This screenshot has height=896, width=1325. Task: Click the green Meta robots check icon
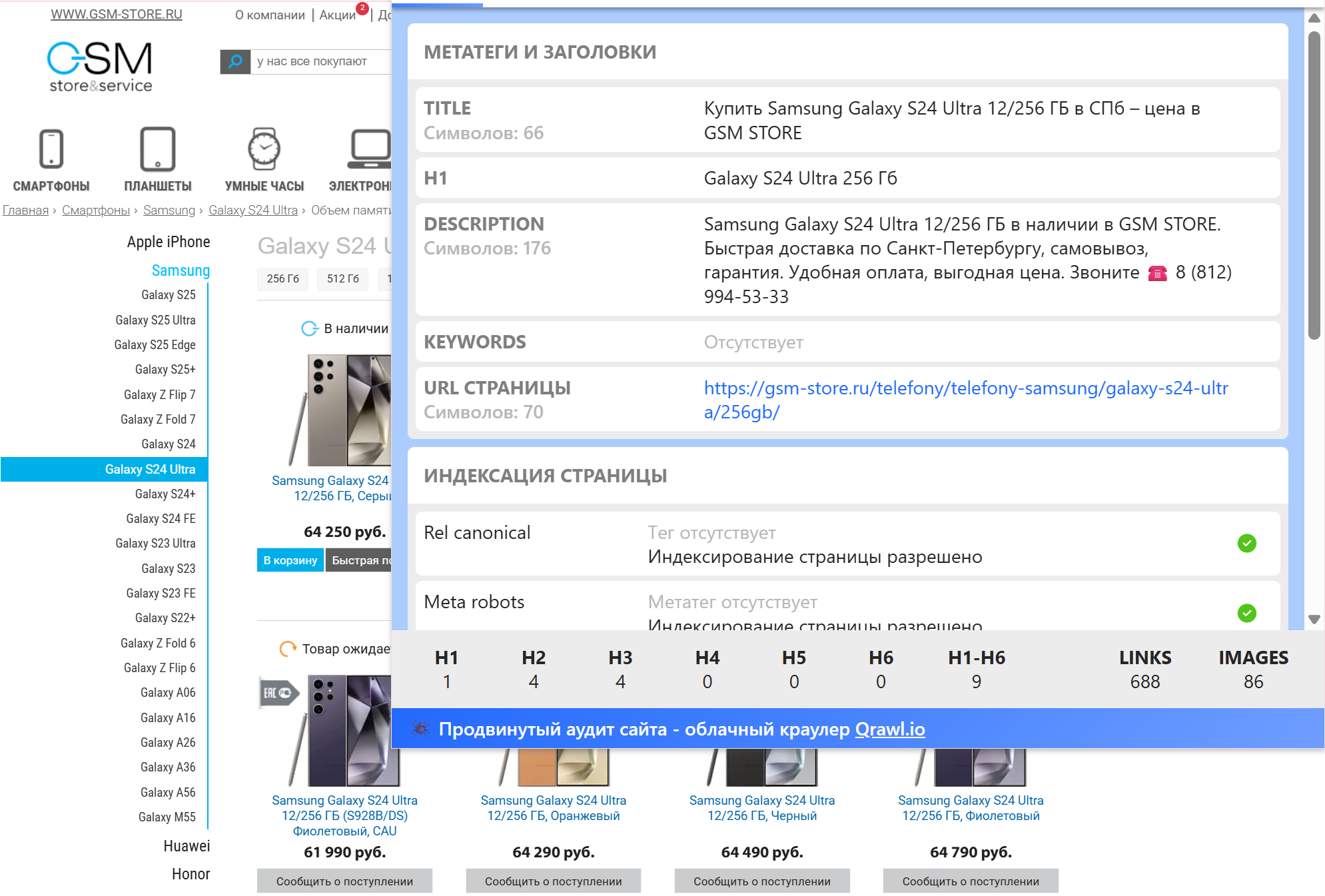tap(1246, 613)
